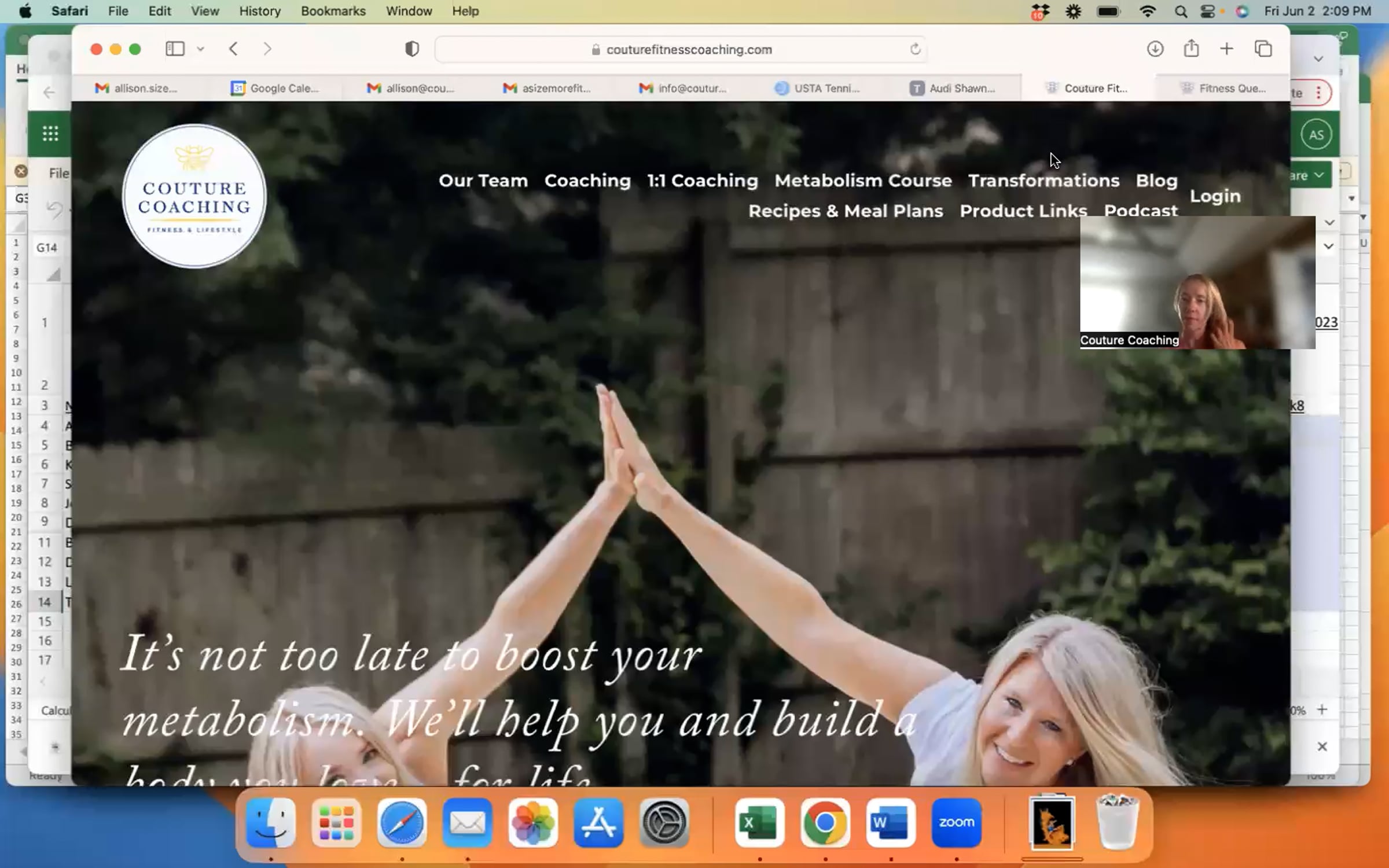Open Zoom from the Dock
Viewport: 1389px width, 868px height.
point(957,822)
